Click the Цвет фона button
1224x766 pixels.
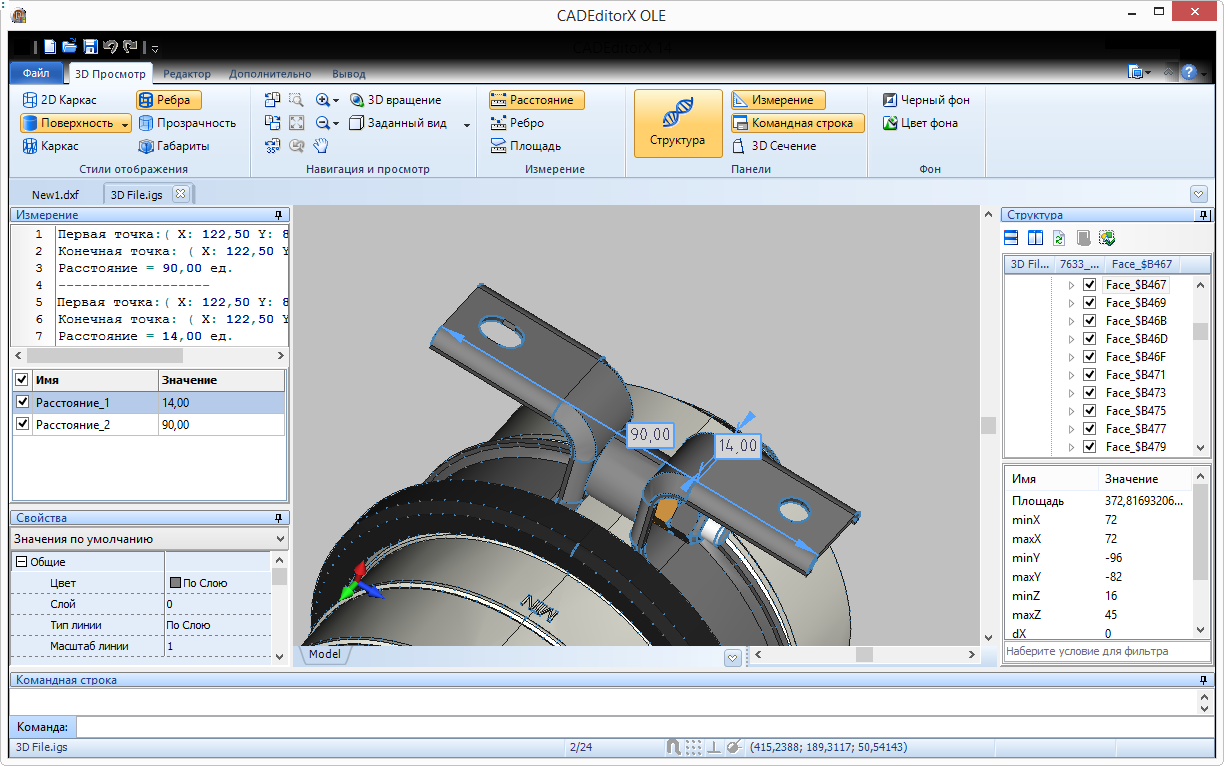(x=919, y=123)
